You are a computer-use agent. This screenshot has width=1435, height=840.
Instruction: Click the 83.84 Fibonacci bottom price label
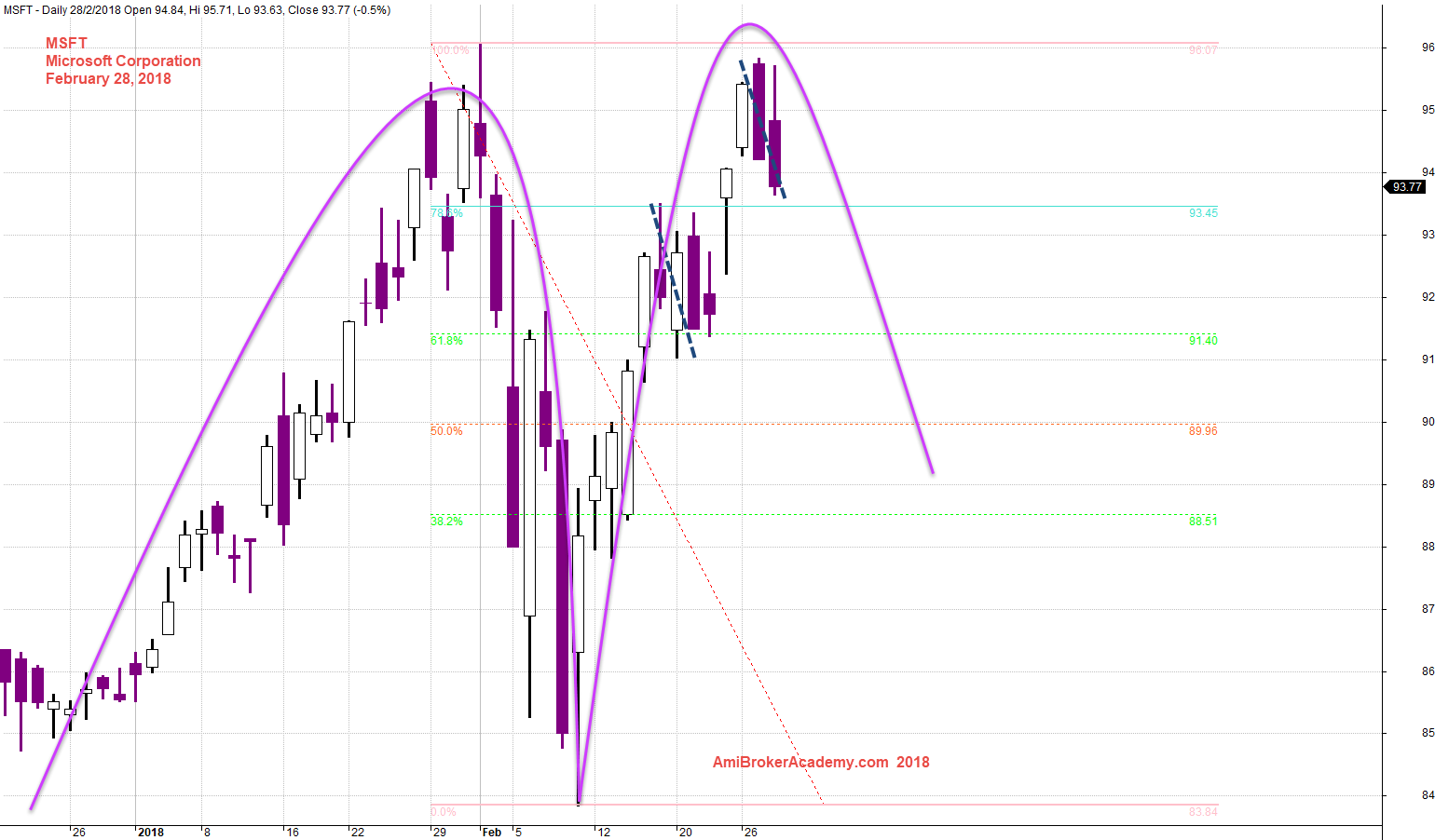(x=1203, y=812)
